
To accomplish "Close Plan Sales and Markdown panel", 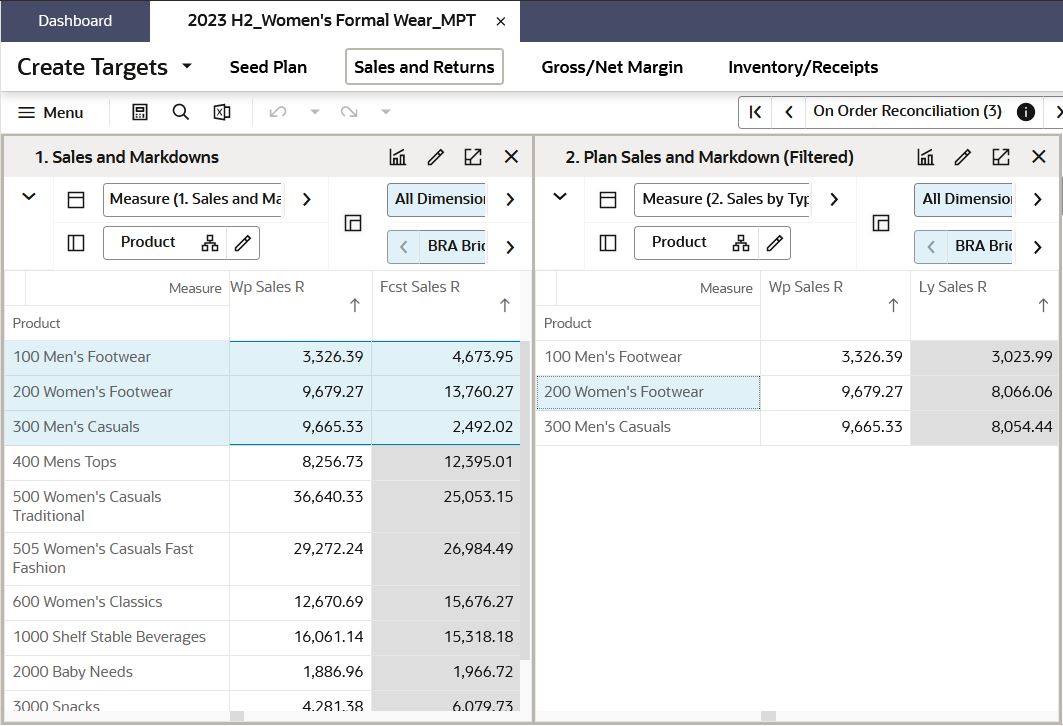I will point(1039,157).
